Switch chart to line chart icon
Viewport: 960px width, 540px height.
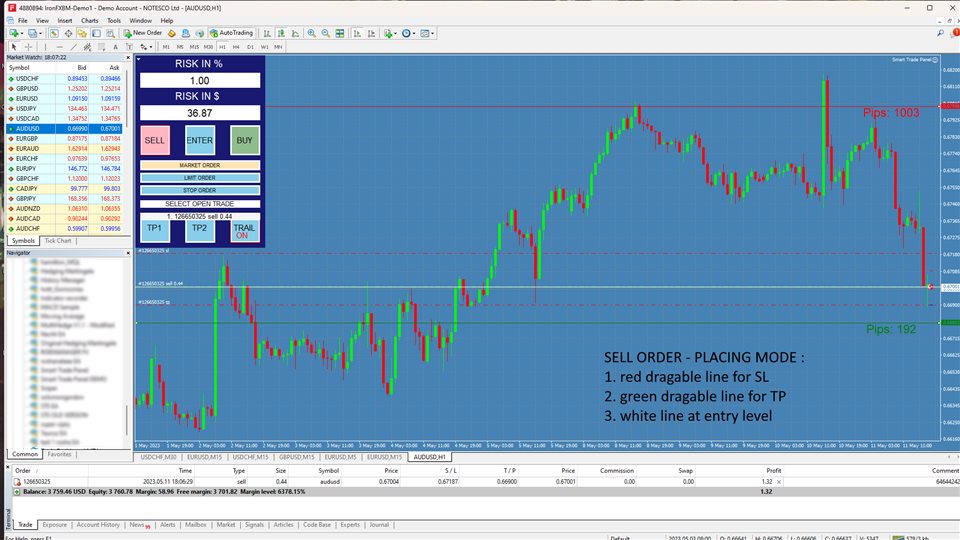pos(295,33)
